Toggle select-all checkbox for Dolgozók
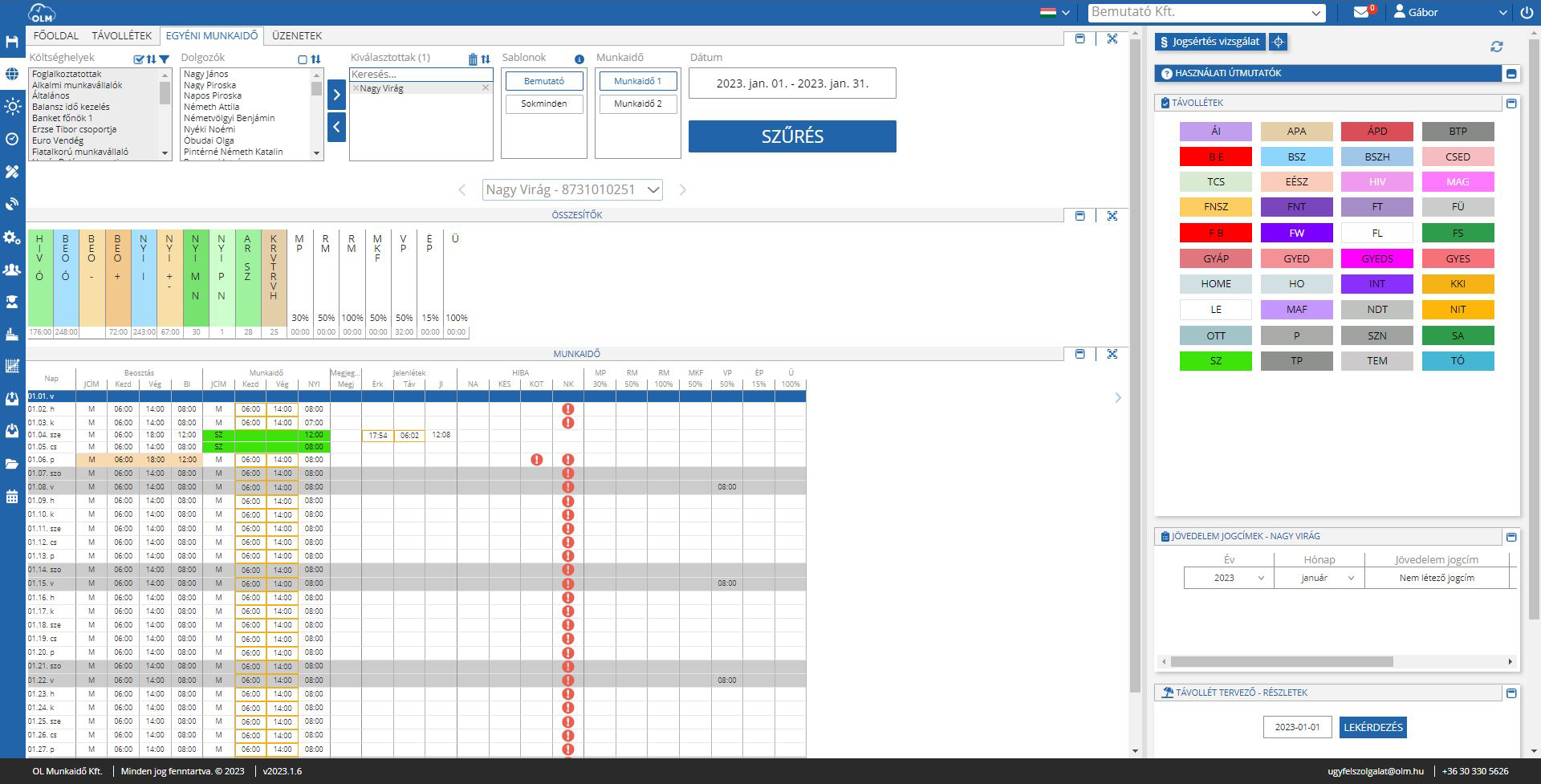Screen dimensions: 1541x784 pos(303,59)
